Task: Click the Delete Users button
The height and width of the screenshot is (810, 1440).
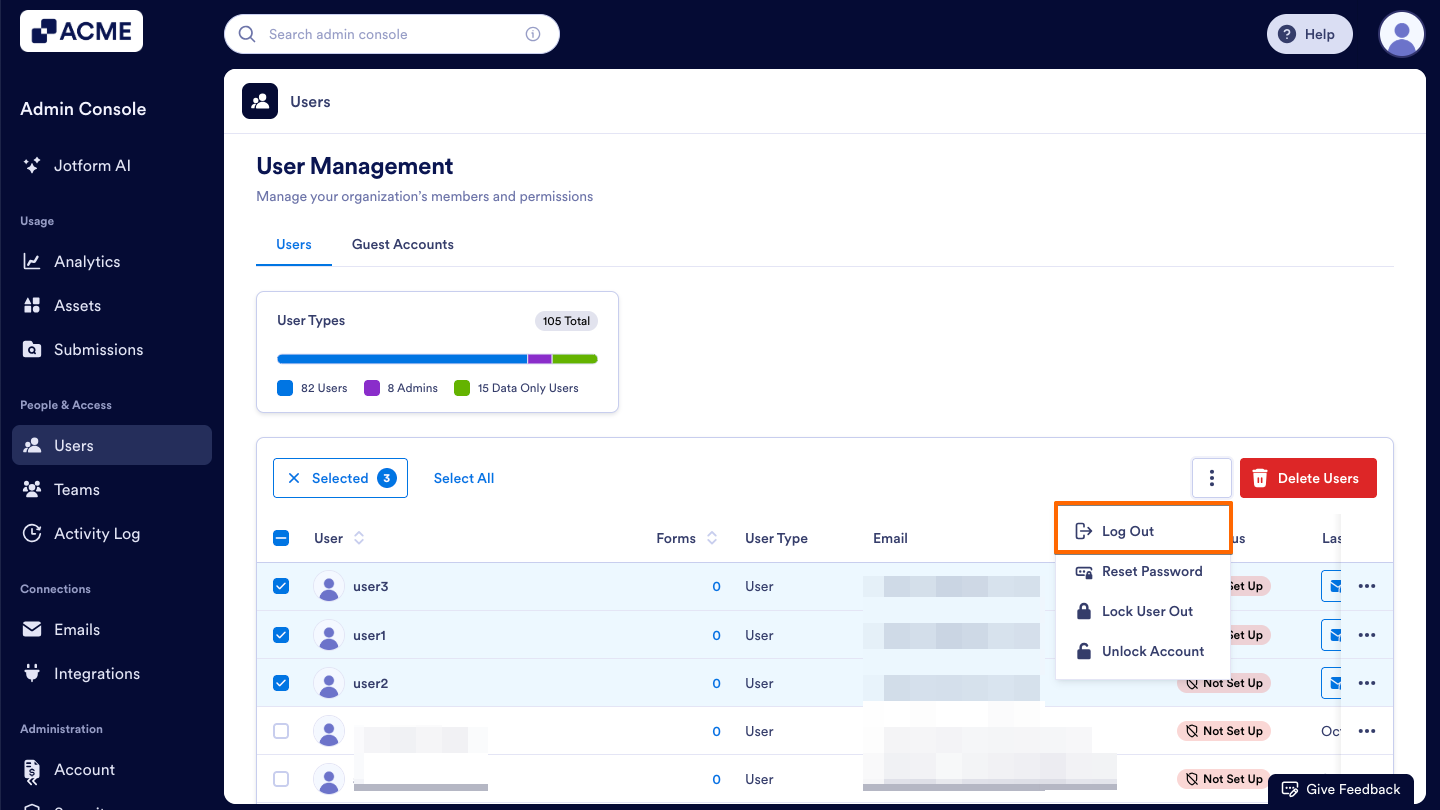Action: pos(1308,478)
